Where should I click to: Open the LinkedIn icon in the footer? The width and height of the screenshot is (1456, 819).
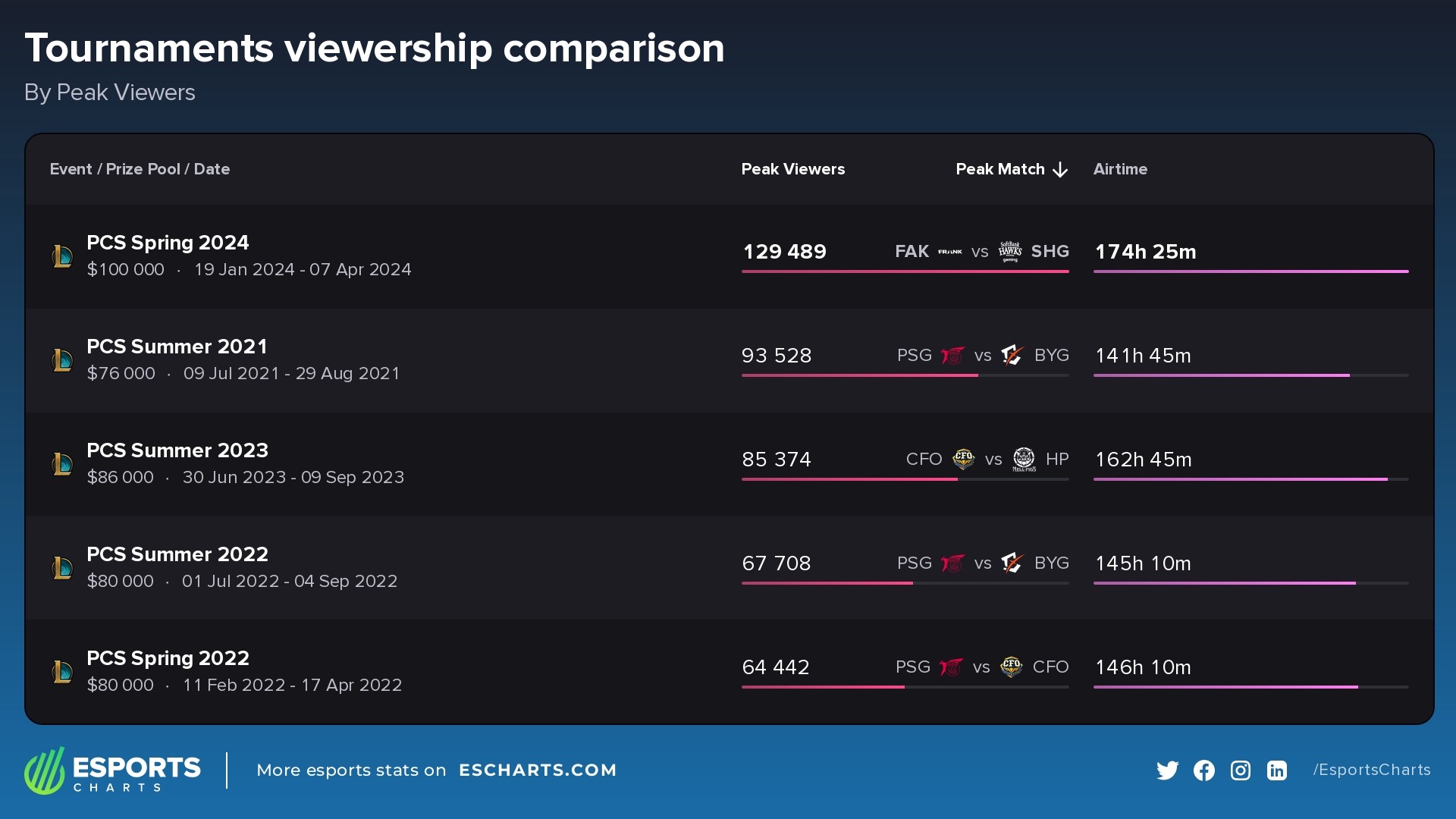pyautogui.click(x=1277, y=770)
